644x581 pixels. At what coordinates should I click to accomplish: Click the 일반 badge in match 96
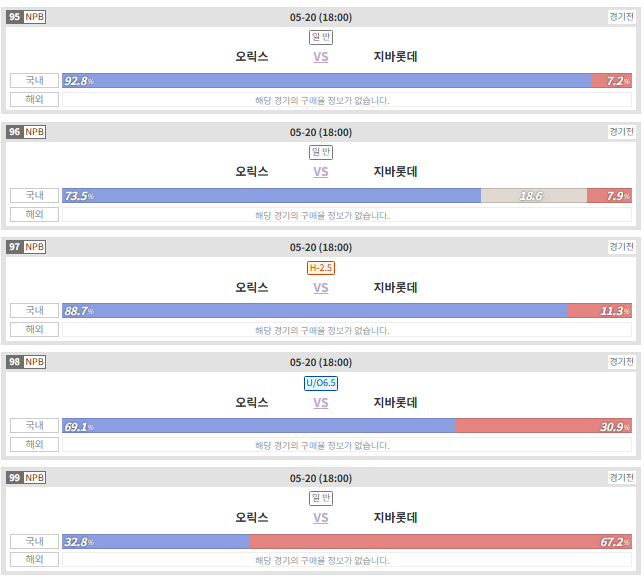tap(321, 152)
